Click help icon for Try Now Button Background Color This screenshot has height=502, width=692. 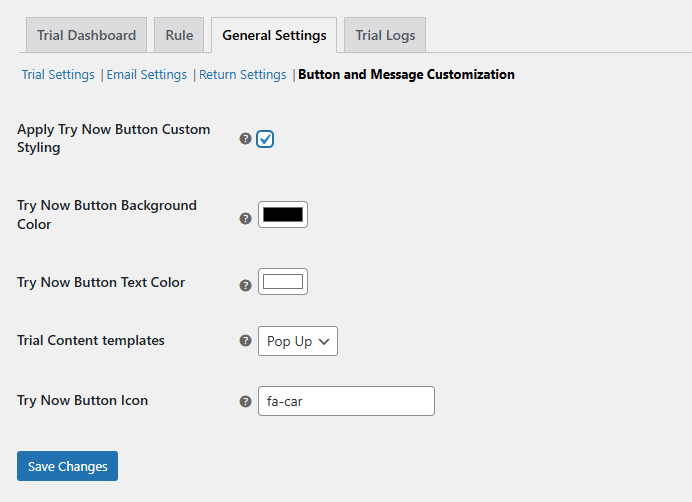coord(245,218)
